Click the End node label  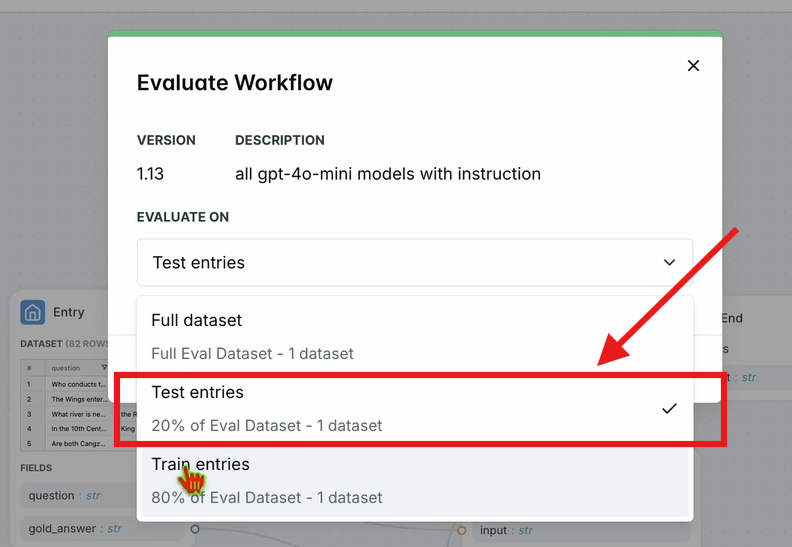click(x=731, y=318)
